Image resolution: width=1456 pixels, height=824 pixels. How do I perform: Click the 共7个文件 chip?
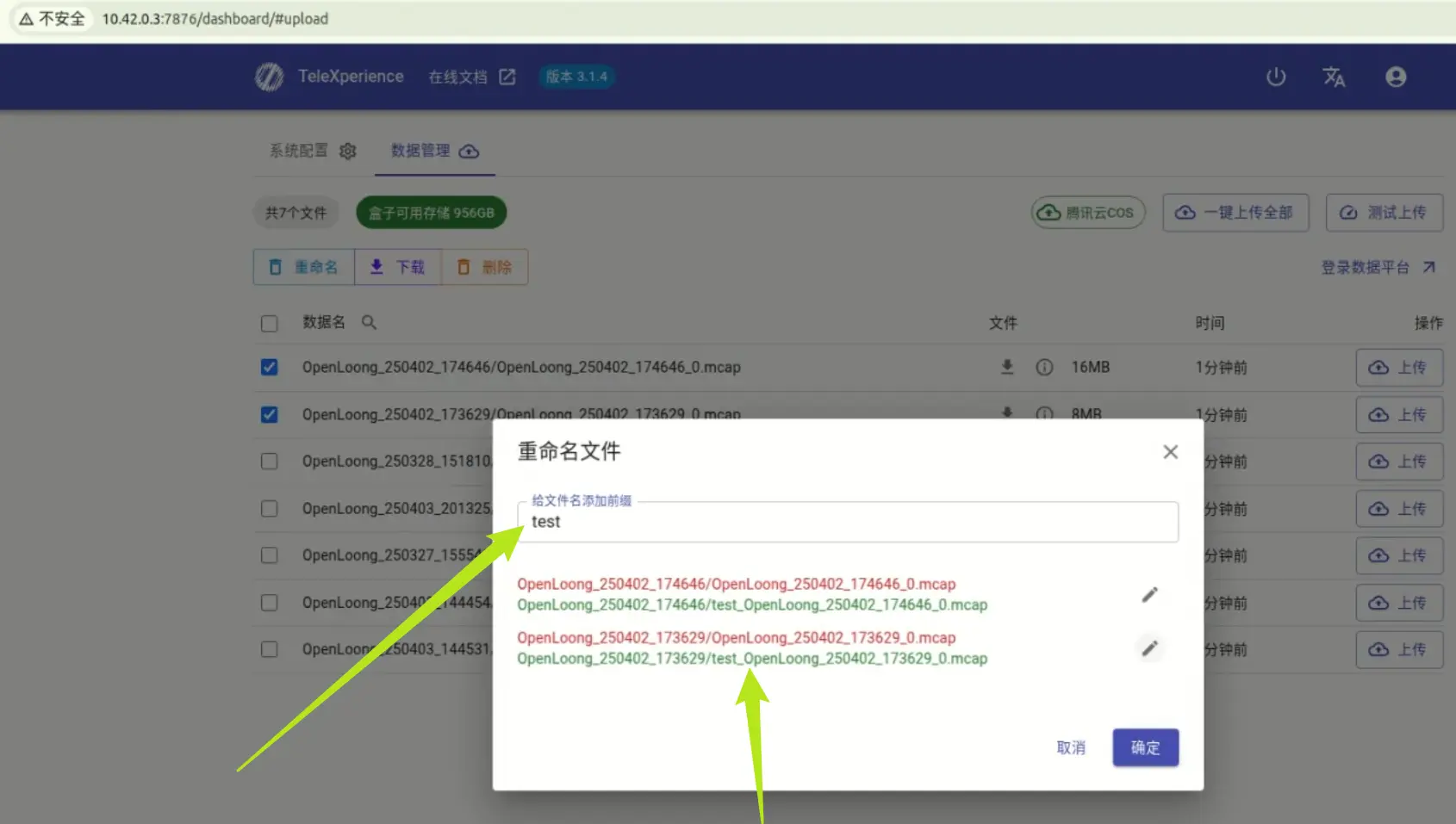296,213
